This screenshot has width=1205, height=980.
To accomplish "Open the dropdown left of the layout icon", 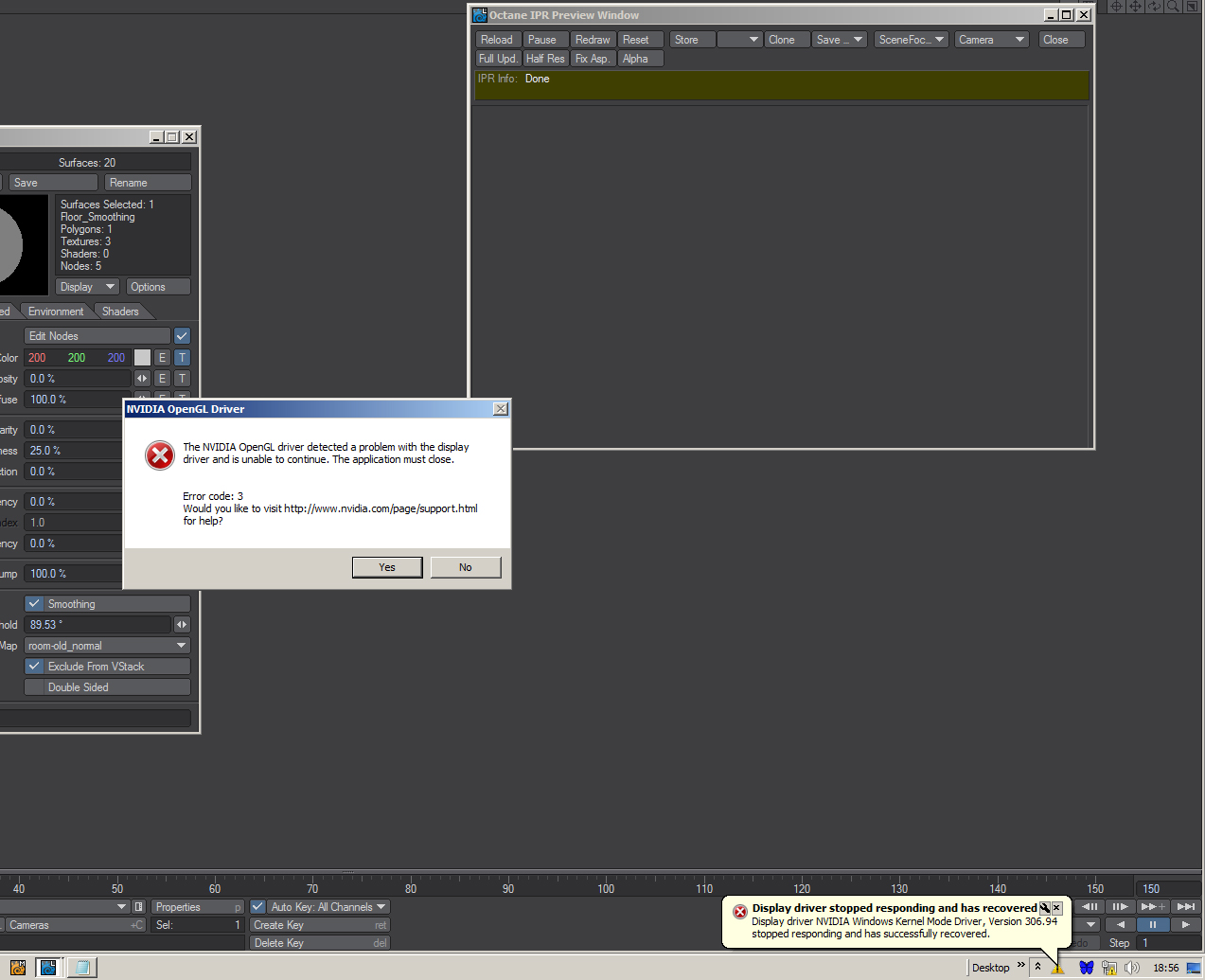I will (x=64, y=907).
